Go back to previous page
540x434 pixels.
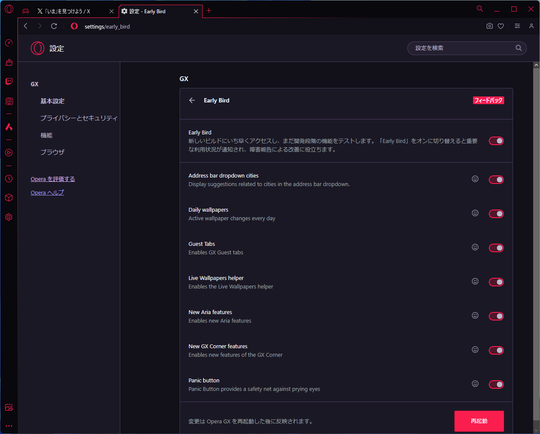tap(25, 26)
